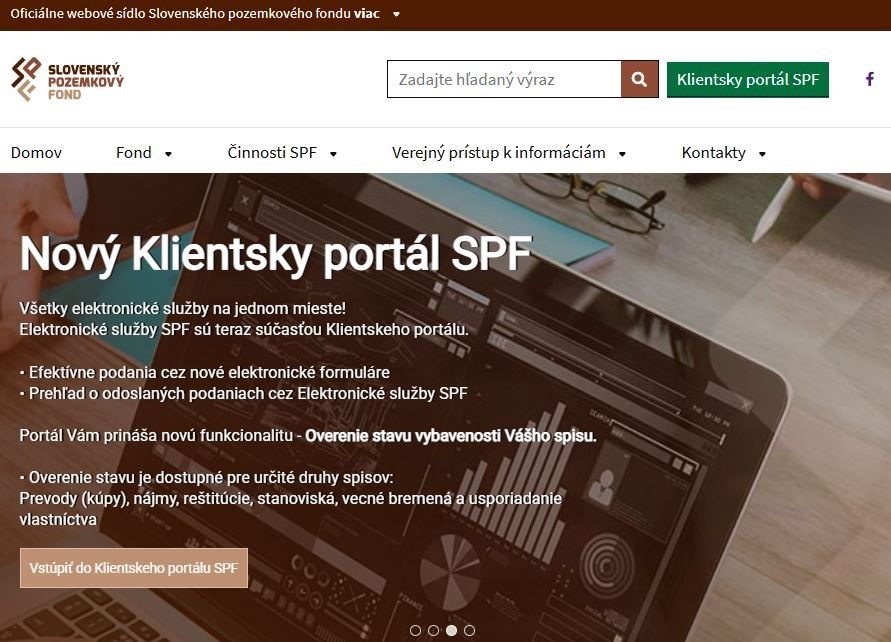Open the Facebook page icon

click(x=869, y=79)
